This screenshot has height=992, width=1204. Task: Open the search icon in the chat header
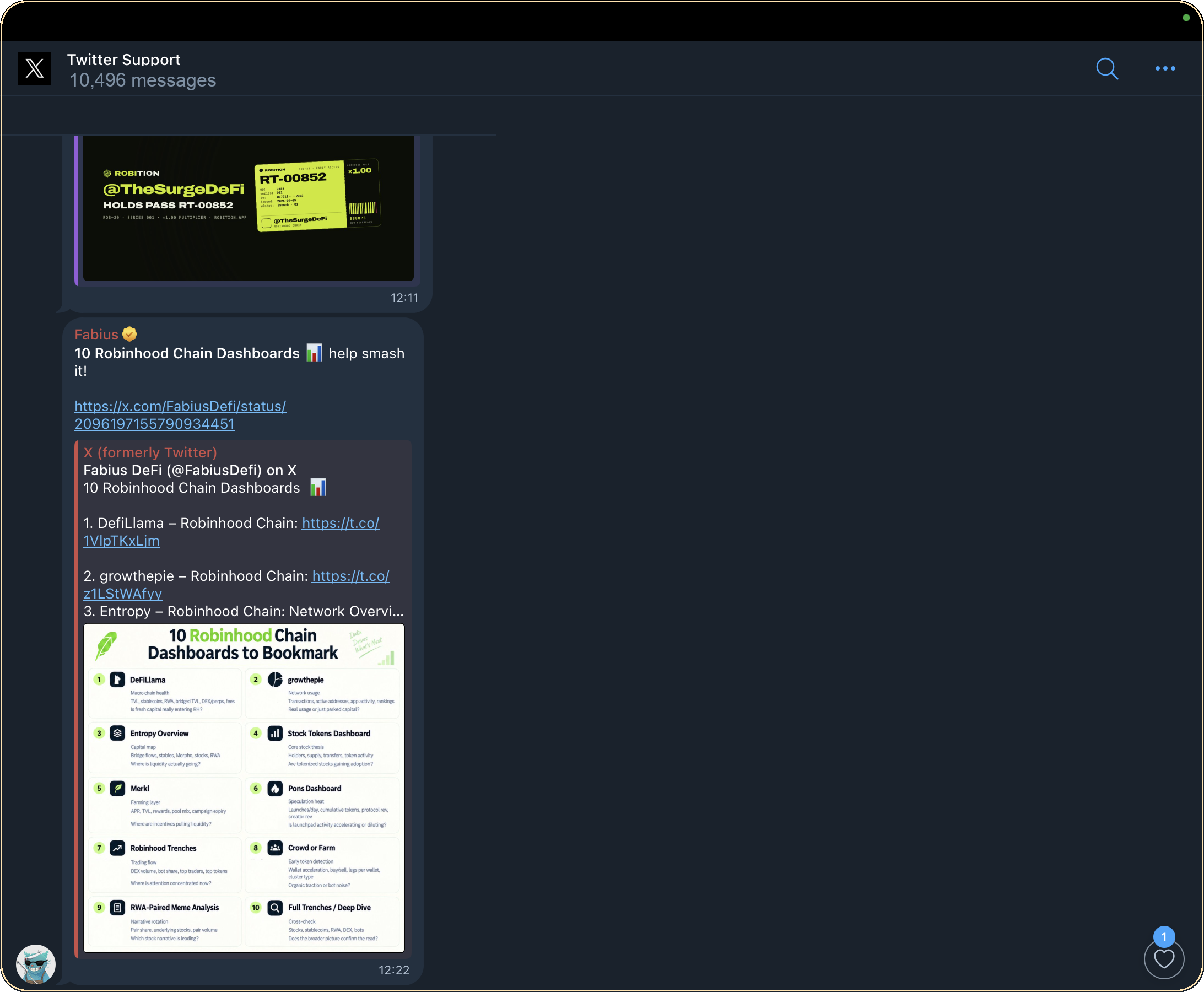coord(1107,68)
